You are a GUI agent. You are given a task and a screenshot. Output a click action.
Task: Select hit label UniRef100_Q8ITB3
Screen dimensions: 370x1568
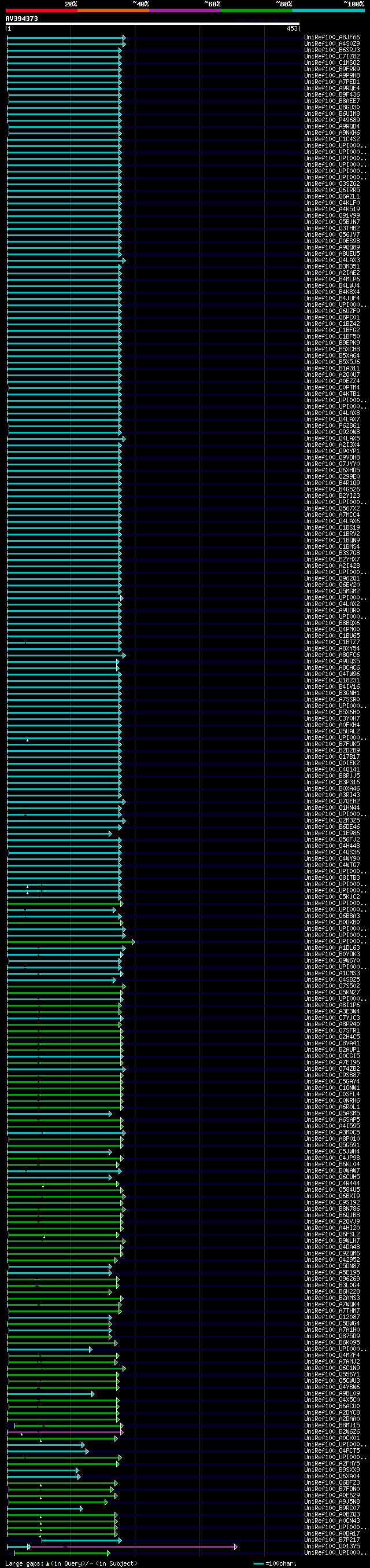[x=332, y=877]
